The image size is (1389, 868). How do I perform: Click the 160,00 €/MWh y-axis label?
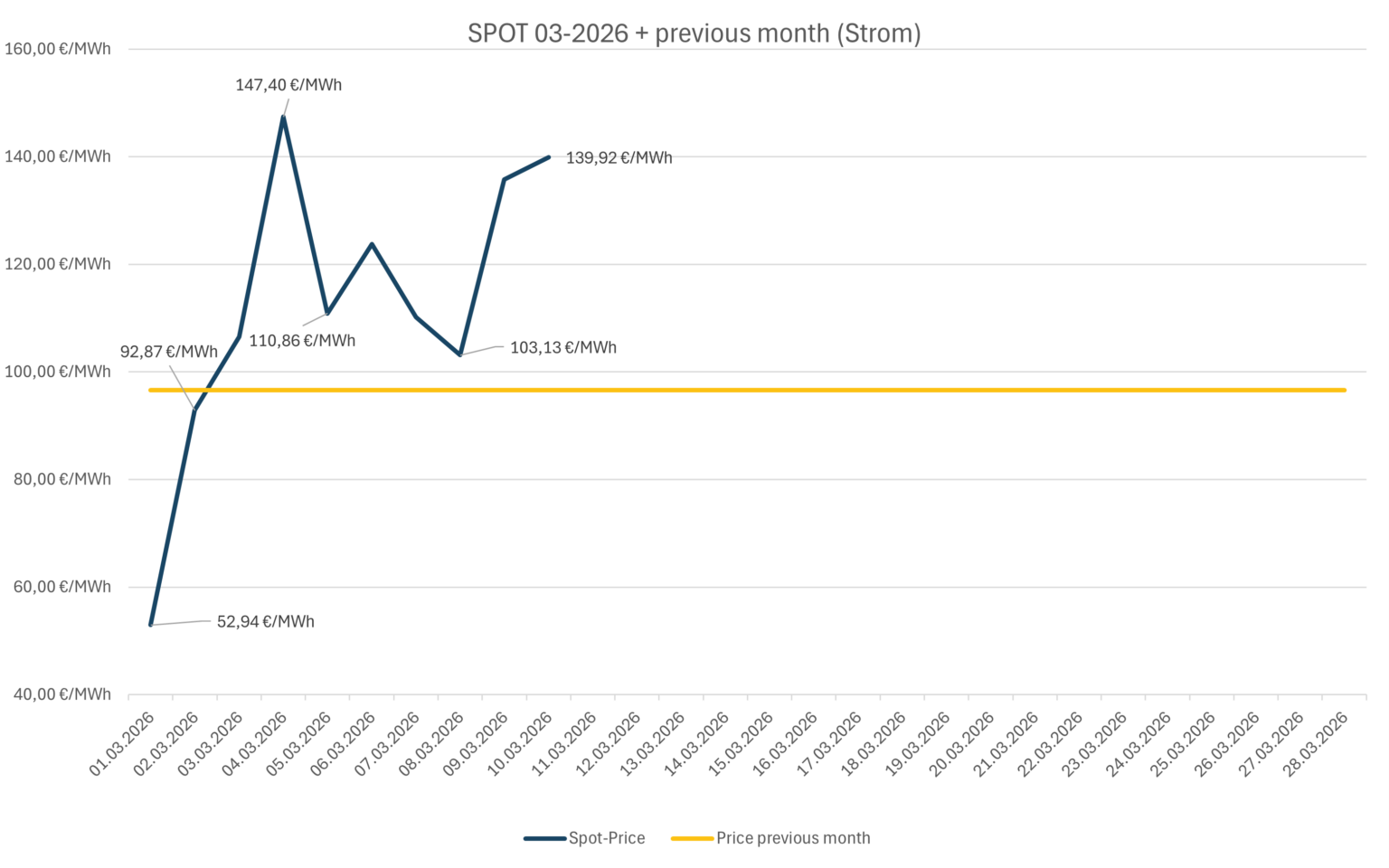(x=58, y=49)
